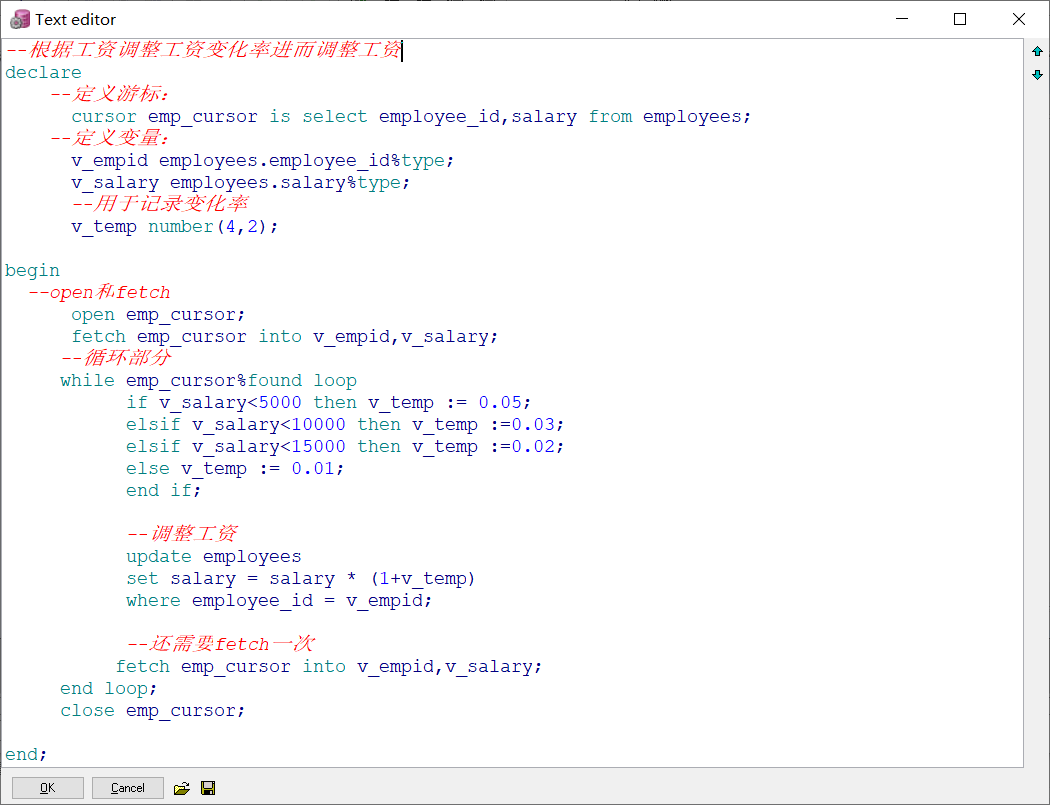Open file with the folder icon
The image size is (1050, 805).
point(181,788)
